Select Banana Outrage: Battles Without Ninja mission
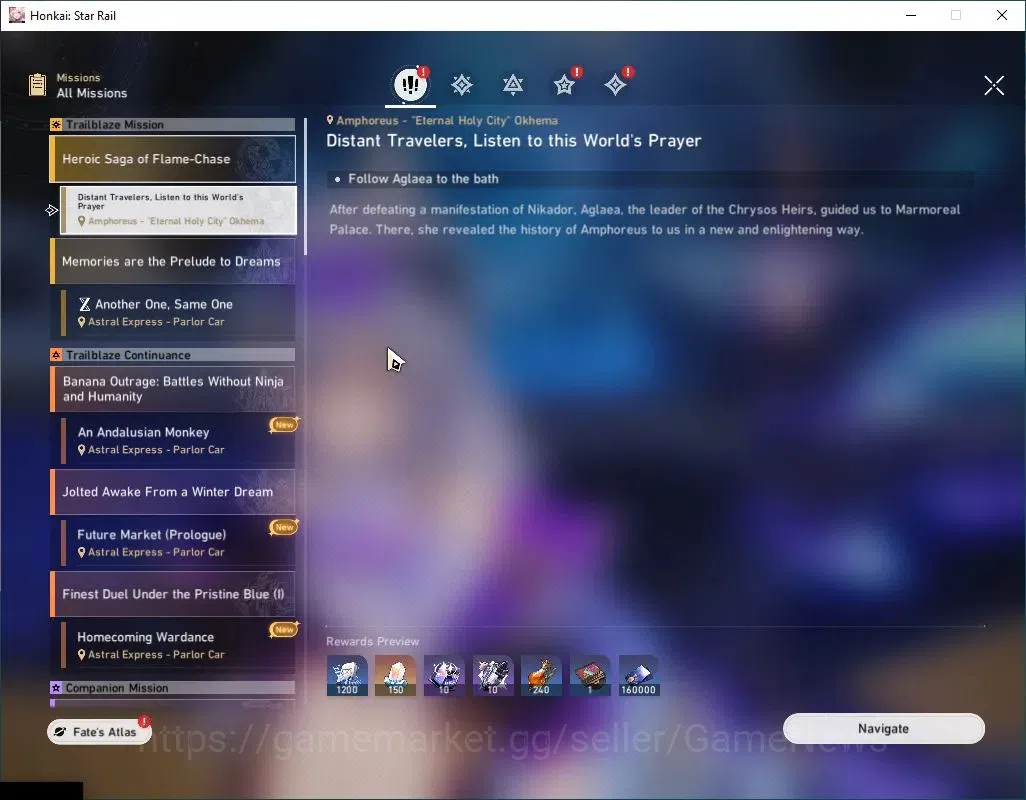The height and width of the screenshot is (800, 1026). pos(173,389)
